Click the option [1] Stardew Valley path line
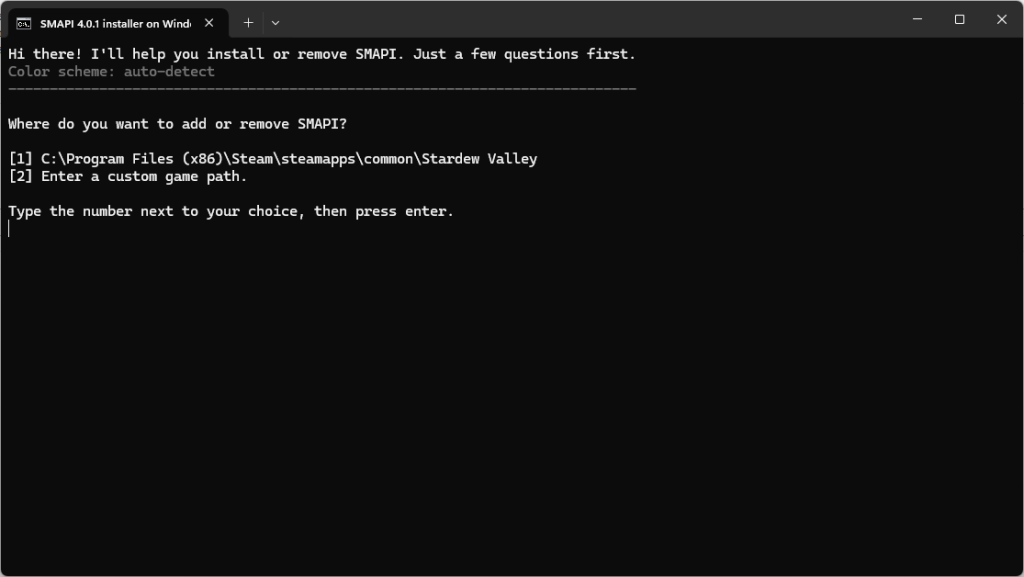Image resolution: width=1024 pixels, height=577 pixels. coord(270,158)
